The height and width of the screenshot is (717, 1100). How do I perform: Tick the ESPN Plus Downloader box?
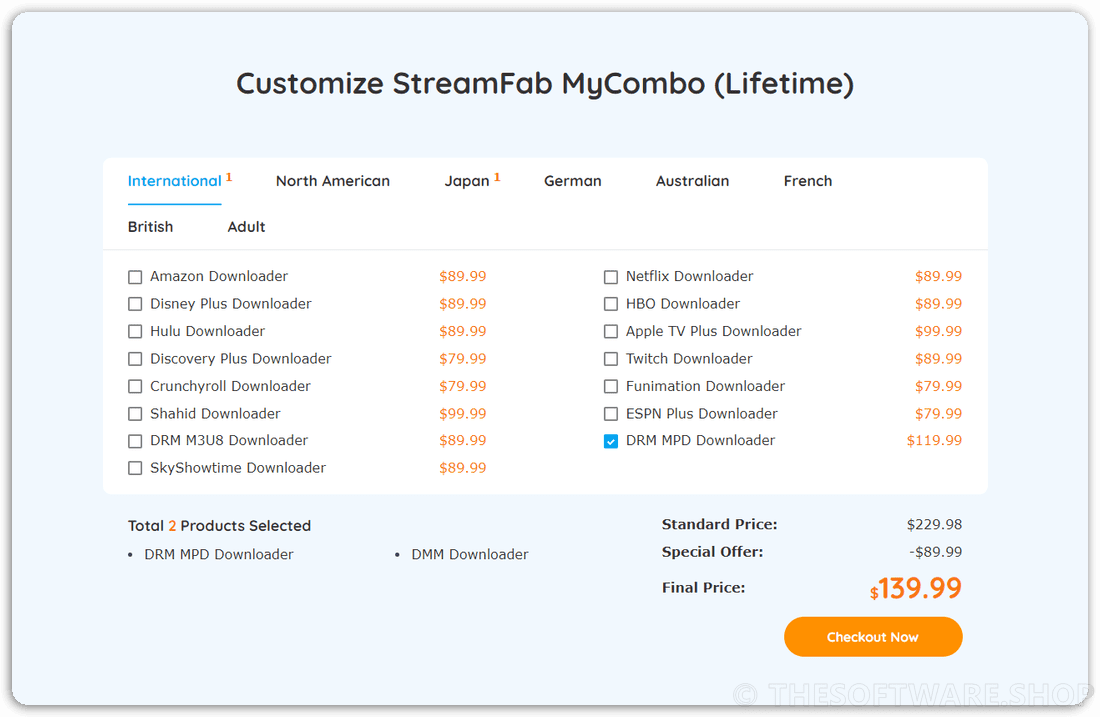click(x=611, y=414)
